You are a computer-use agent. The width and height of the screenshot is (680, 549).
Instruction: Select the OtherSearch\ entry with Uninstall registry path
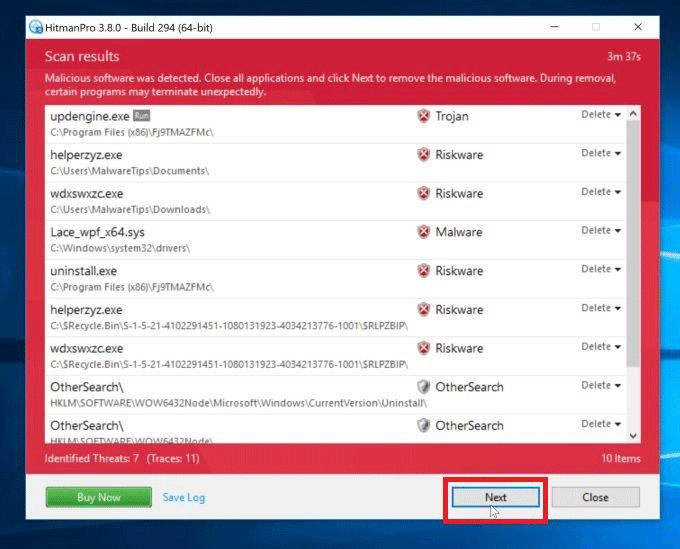click(x=336, y=395)
